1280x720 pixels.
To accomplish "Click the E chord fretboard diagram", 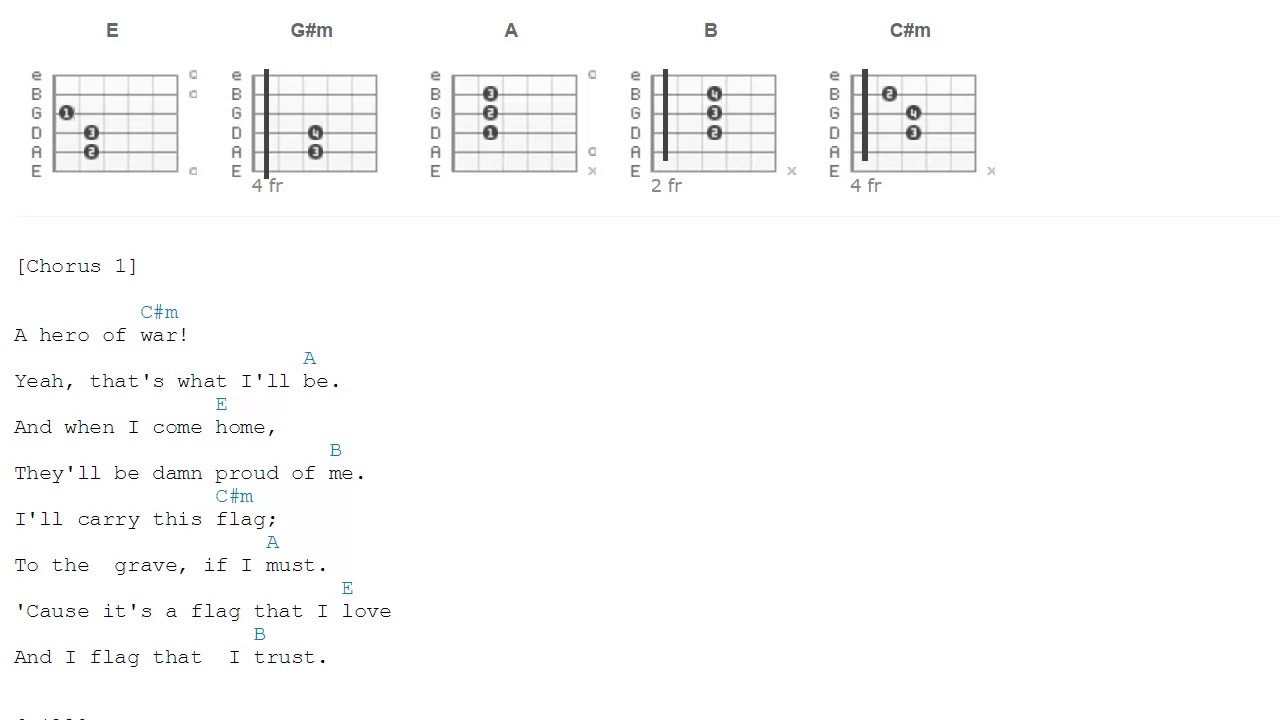I will tap(115, 123).
